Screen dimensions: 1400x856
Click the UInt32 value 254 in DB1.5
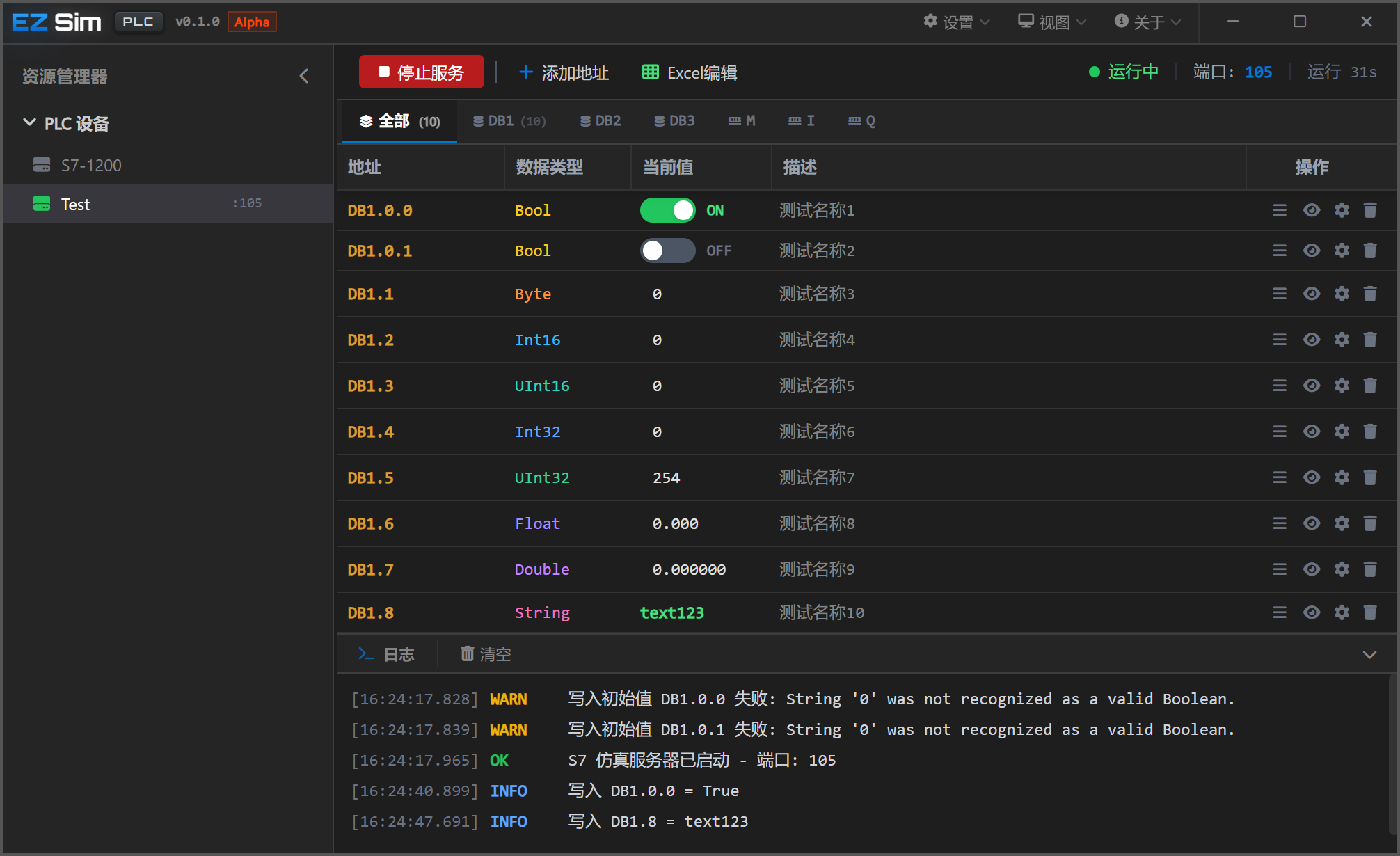pyautogui.click(x=666, y=478)
